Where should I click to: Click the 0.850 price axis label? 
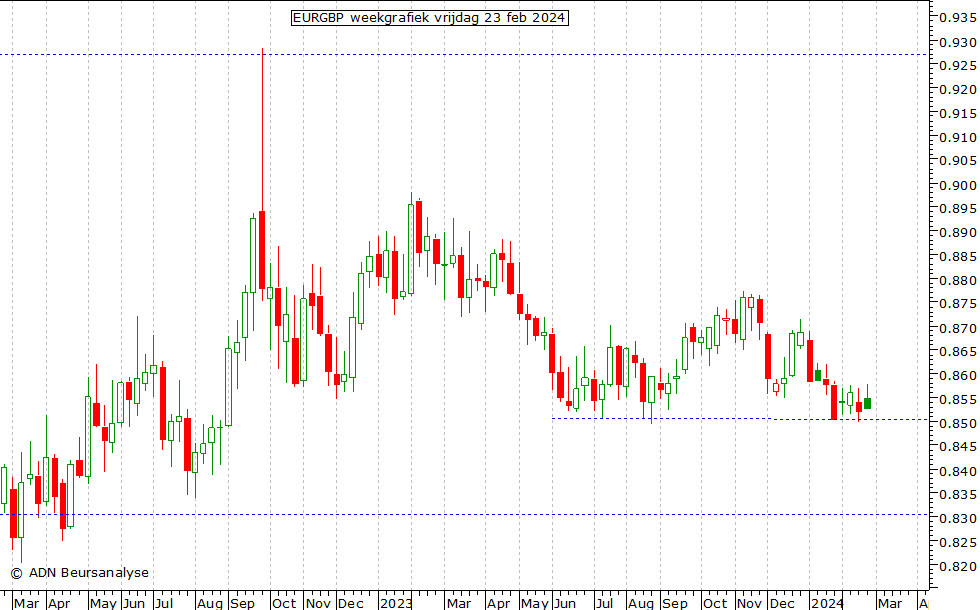coord(959,423)
